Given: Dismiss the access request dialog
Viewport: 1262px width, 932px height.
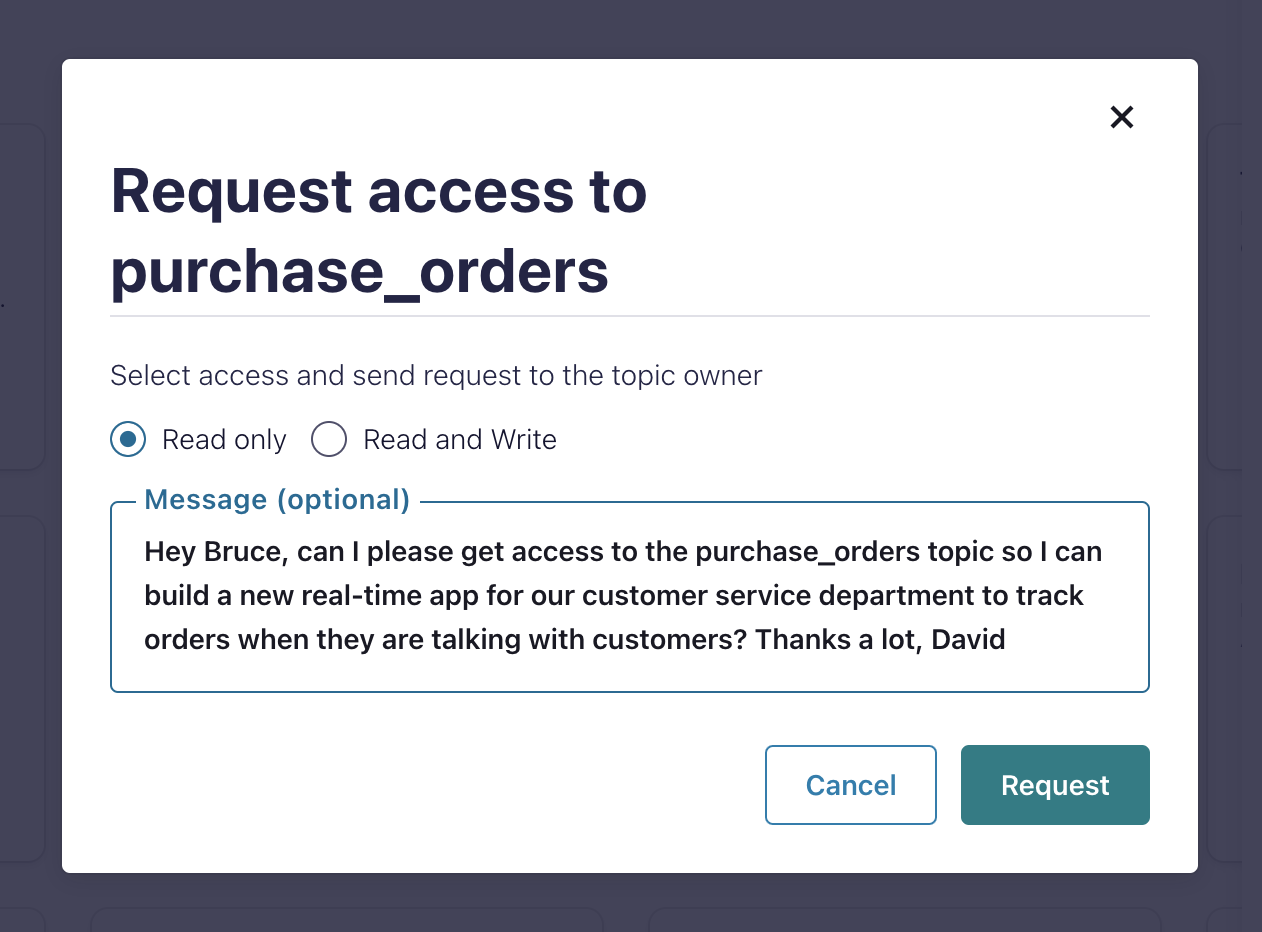Looking at the screenshot, I should pos(1121,117).
